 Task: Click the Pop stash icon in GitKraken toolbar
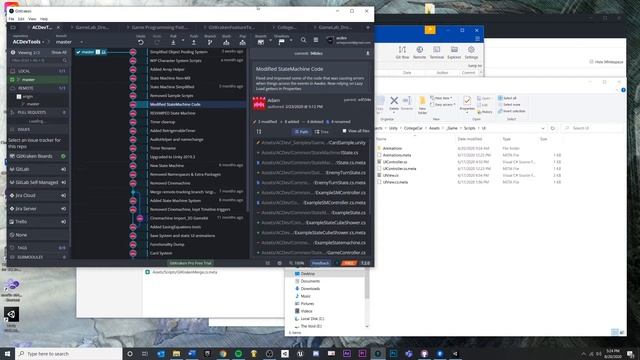[242, 42]
